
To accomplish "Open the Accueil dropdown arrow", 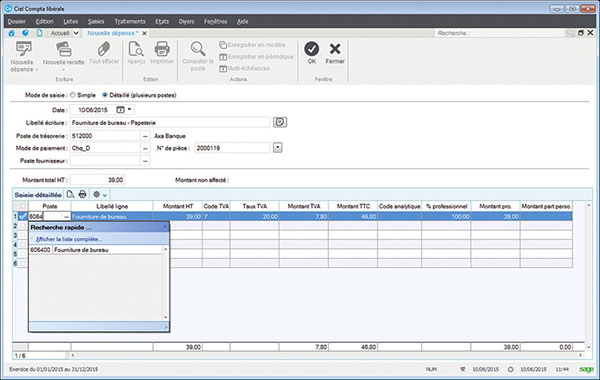I will point(76,33).
